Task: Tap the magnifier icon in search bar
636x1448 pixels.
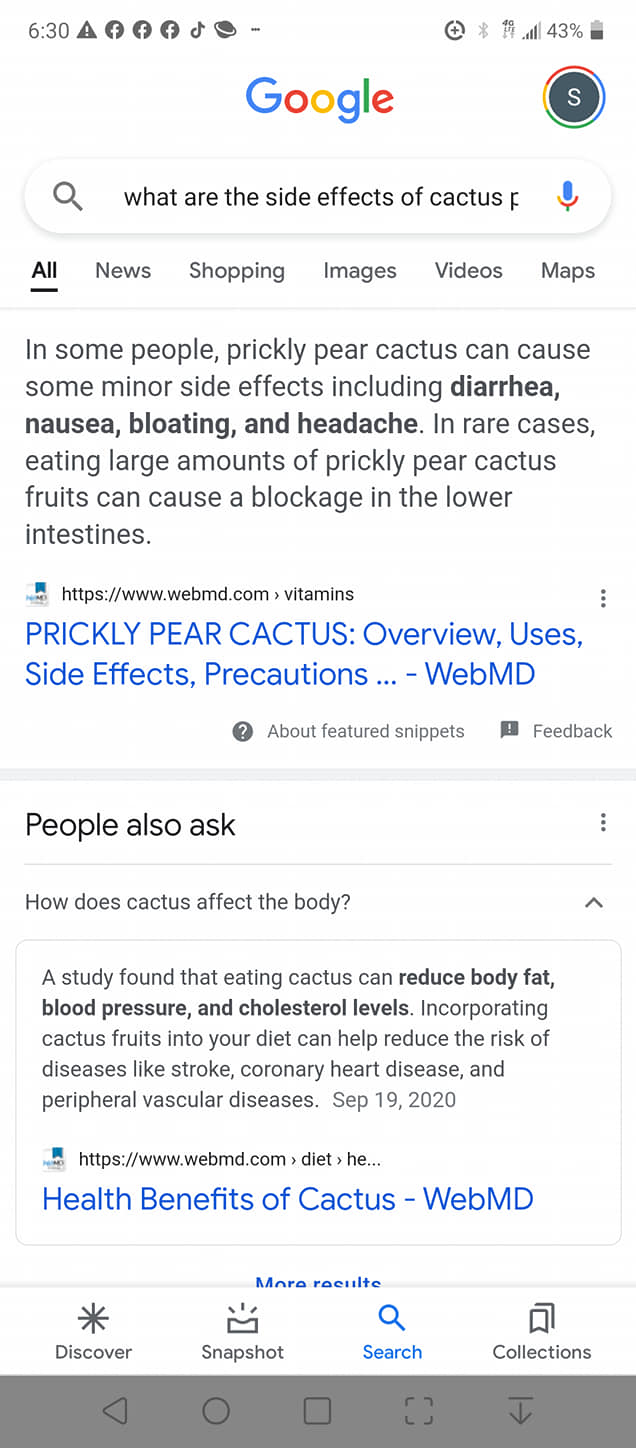Action: [x=67, y=196]
